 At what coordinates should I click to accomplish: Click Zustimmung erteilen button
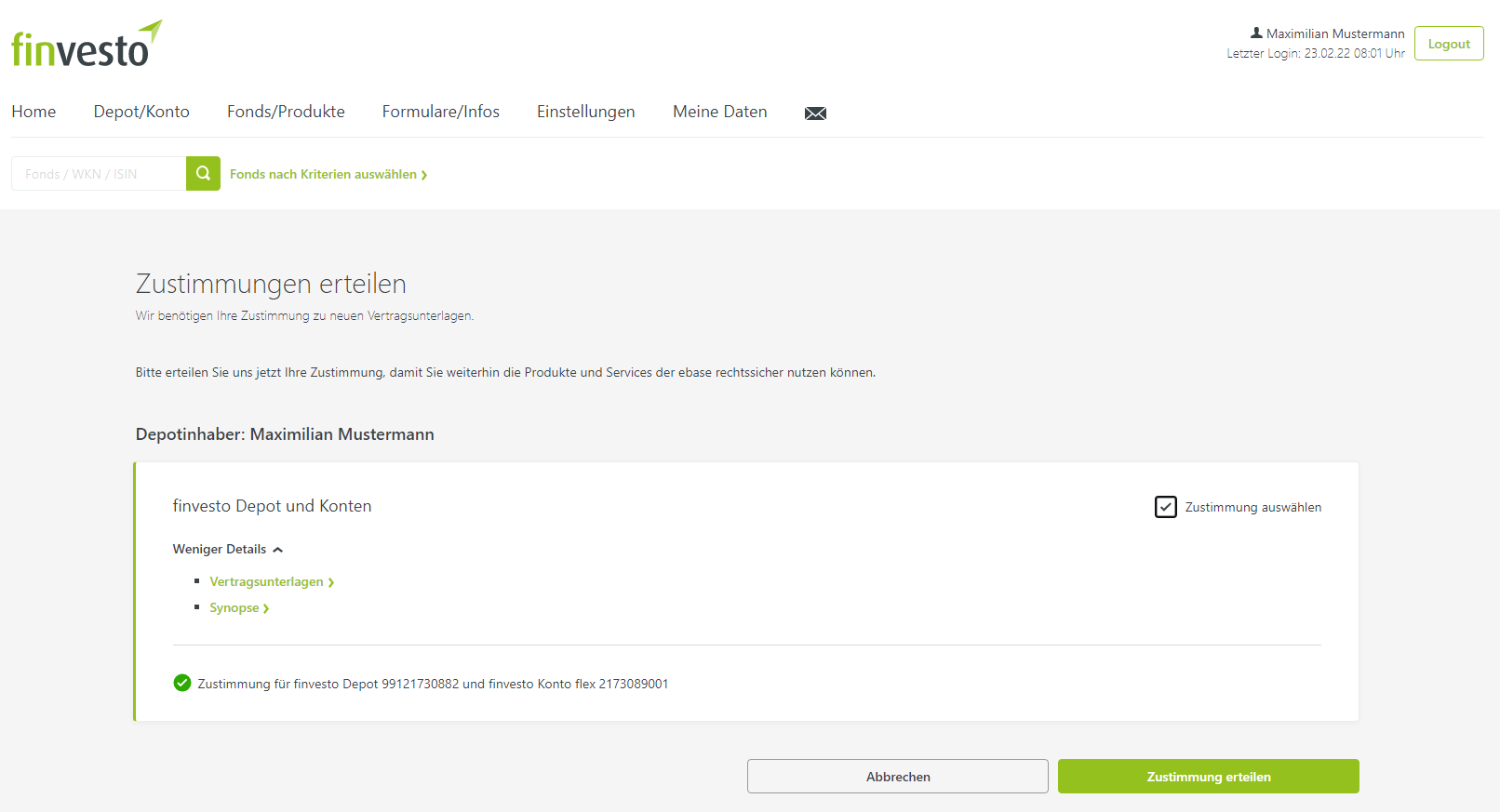(1209, 777)
